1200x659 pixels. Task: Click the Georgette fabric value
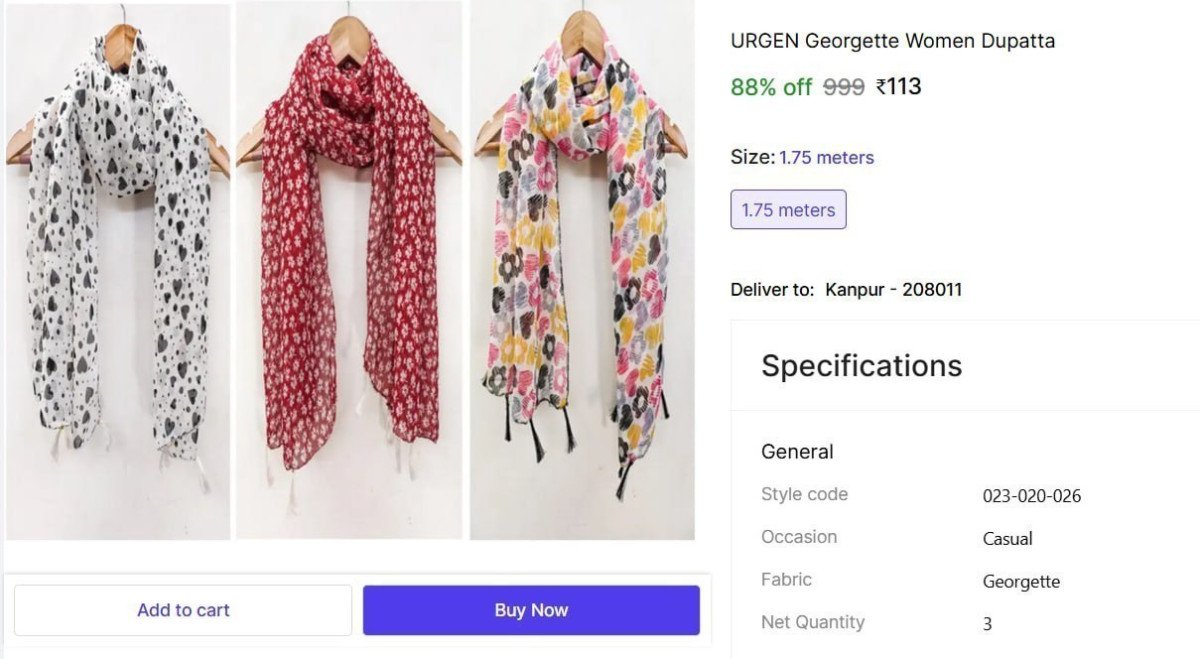point(1021,581)
